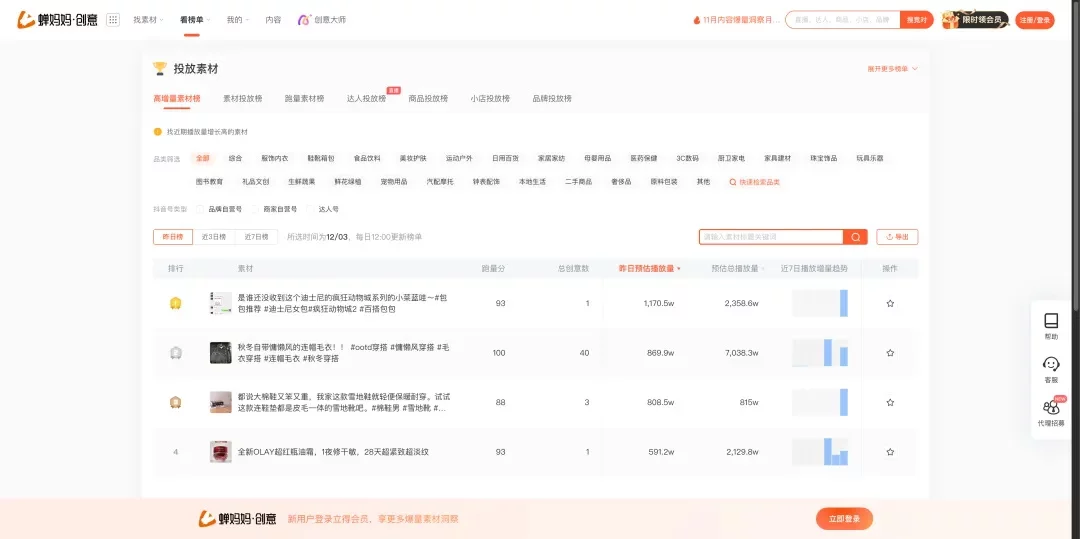Star the 秋冬自带慵懒风的连帽毛衣 material
This screenshot has width=1080, height=539.
(x=890, y=352)
